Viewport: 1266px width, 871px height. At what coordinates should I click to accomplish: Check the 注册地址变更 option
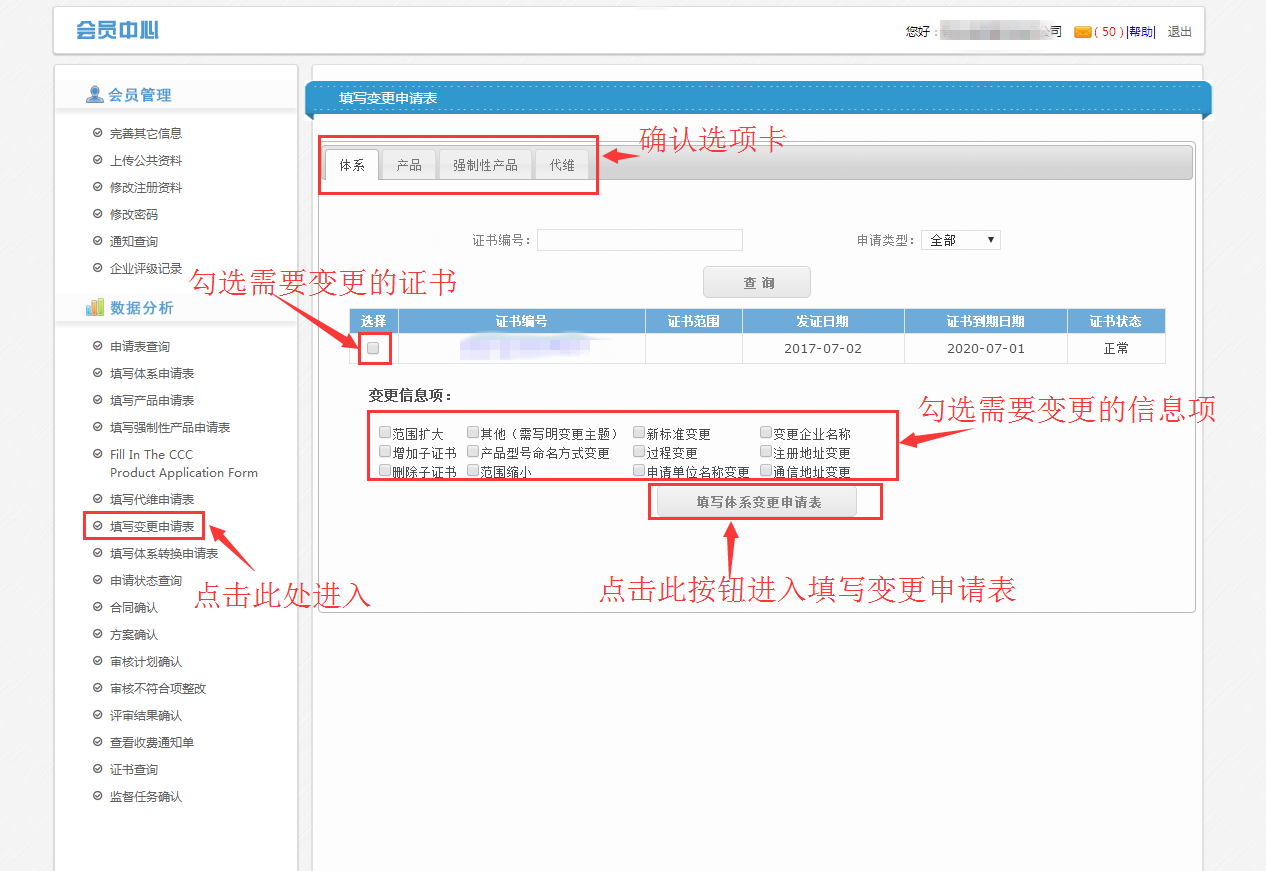(766, 452)
